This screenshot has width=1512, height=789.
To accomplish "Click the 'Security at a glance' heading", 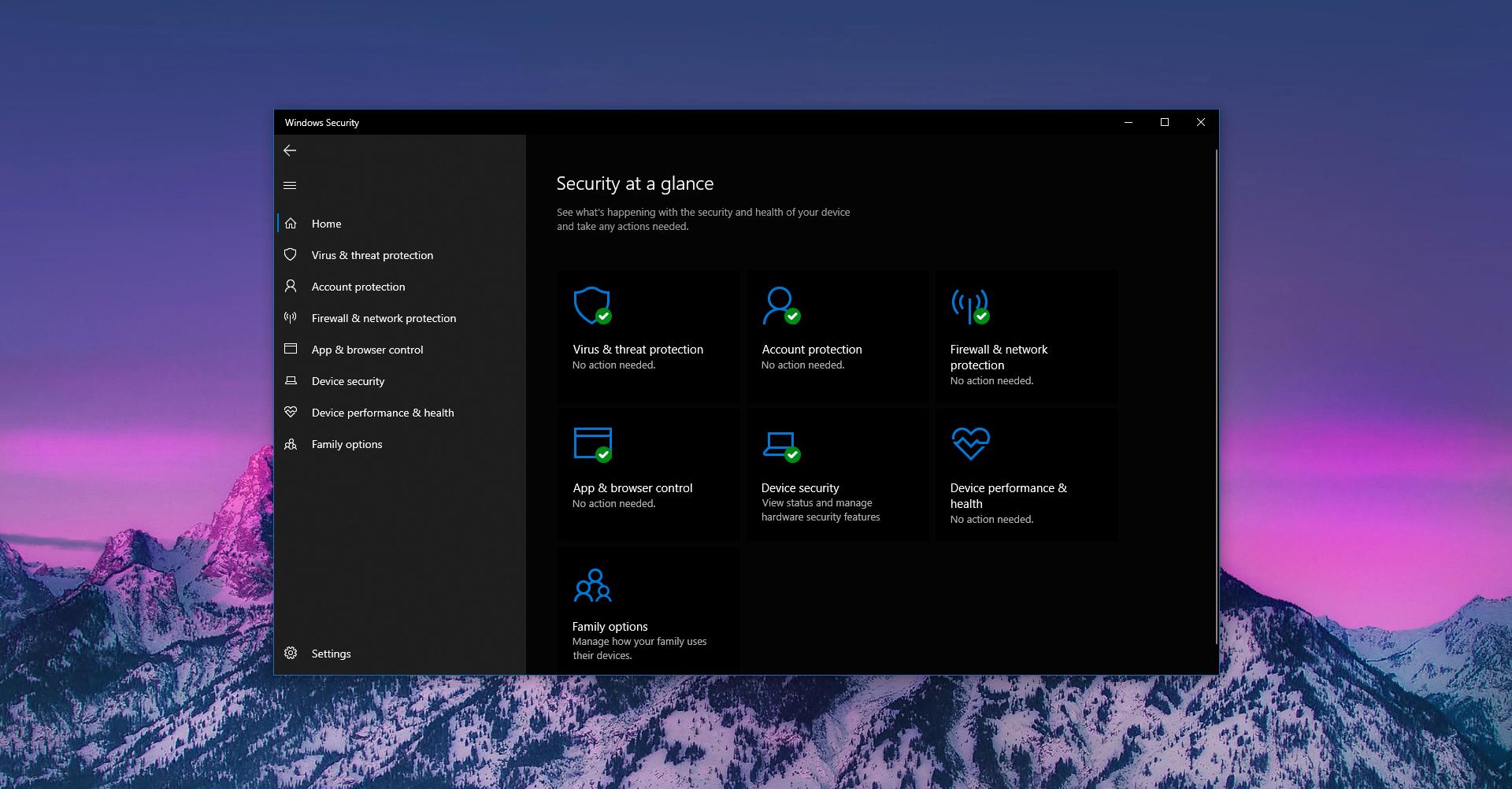I will (x=635, y=183).
